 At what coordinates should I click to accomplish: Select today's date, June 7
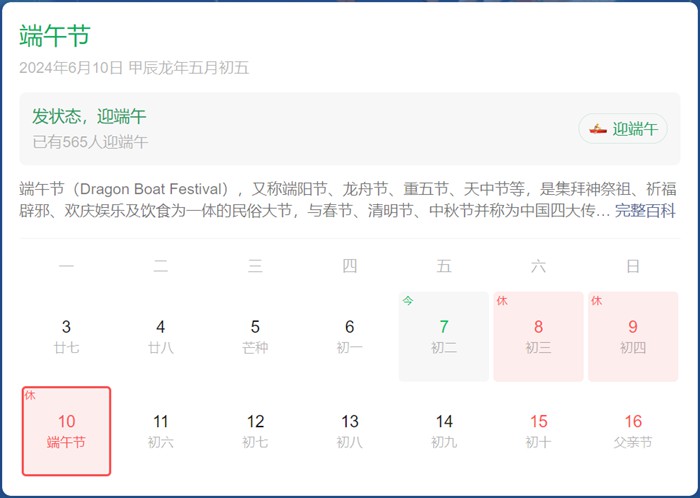444,336
